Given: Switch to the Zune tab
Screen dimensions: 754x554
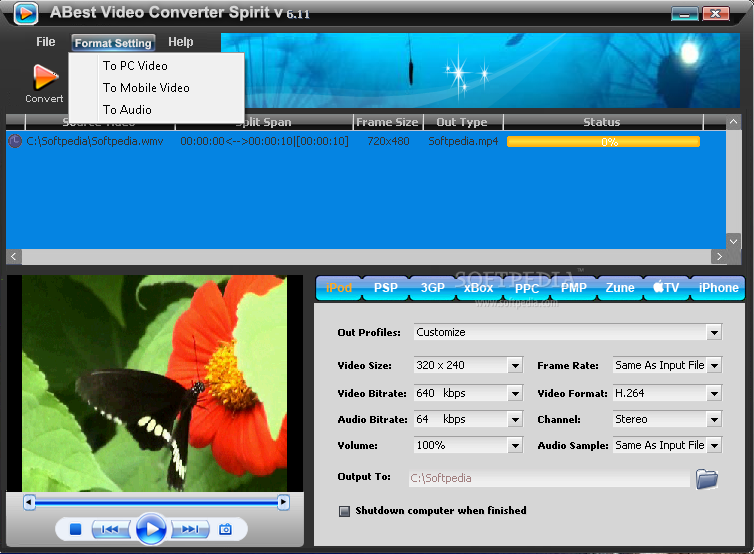Looking at the screenshot, I should click(x=620, y=288).
